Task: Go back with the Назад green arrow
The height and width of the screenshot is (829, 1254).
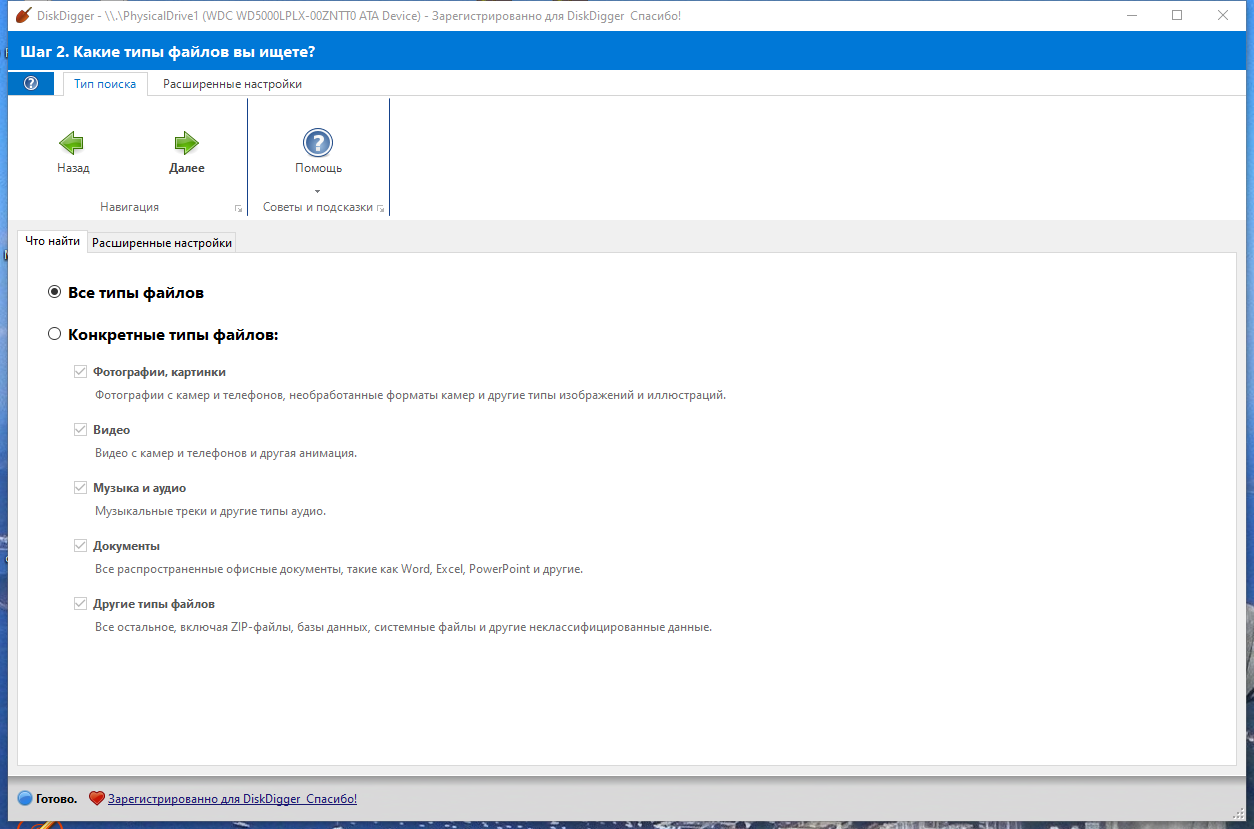Action: [73, 143]
